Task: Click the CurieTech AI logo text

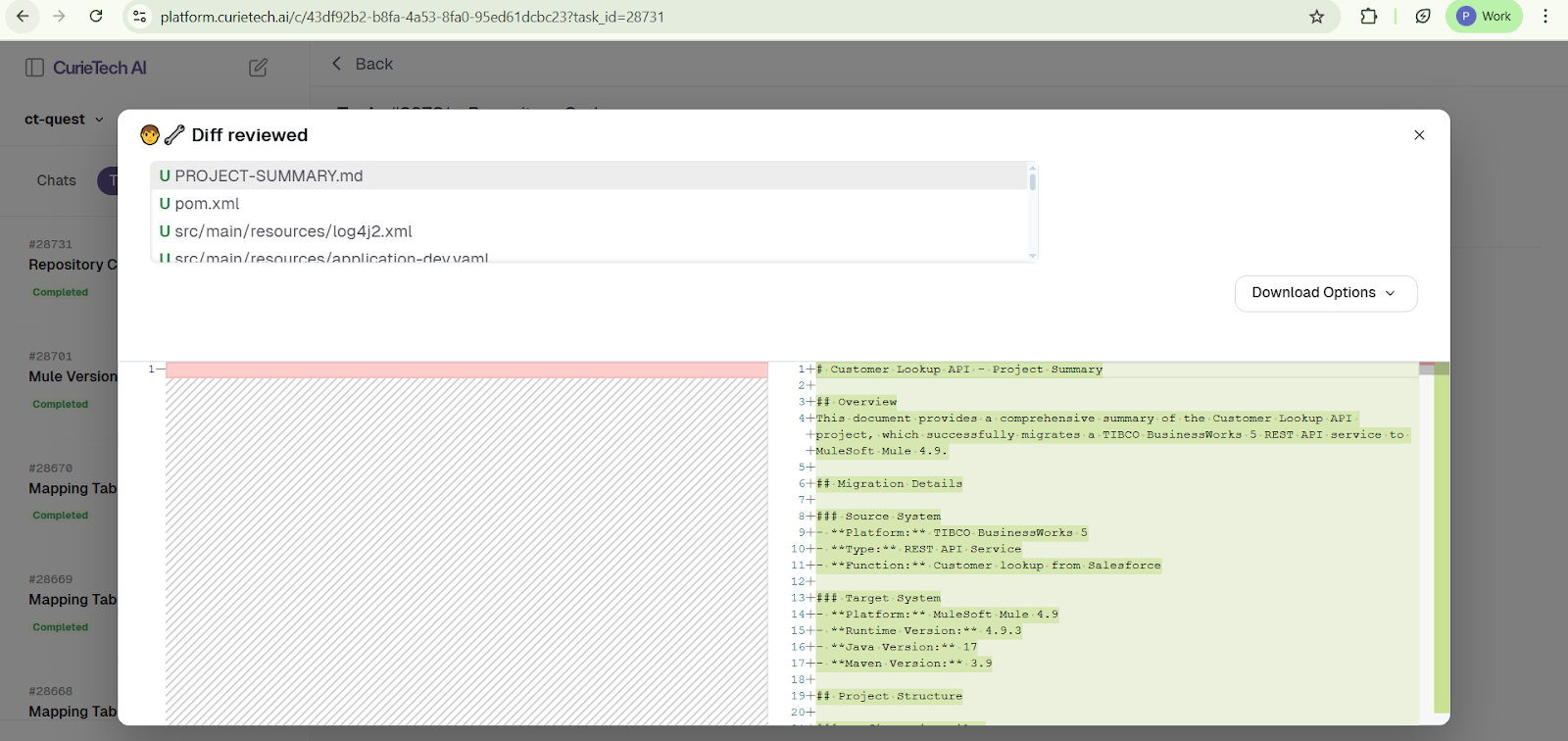Action: point(100,68)
